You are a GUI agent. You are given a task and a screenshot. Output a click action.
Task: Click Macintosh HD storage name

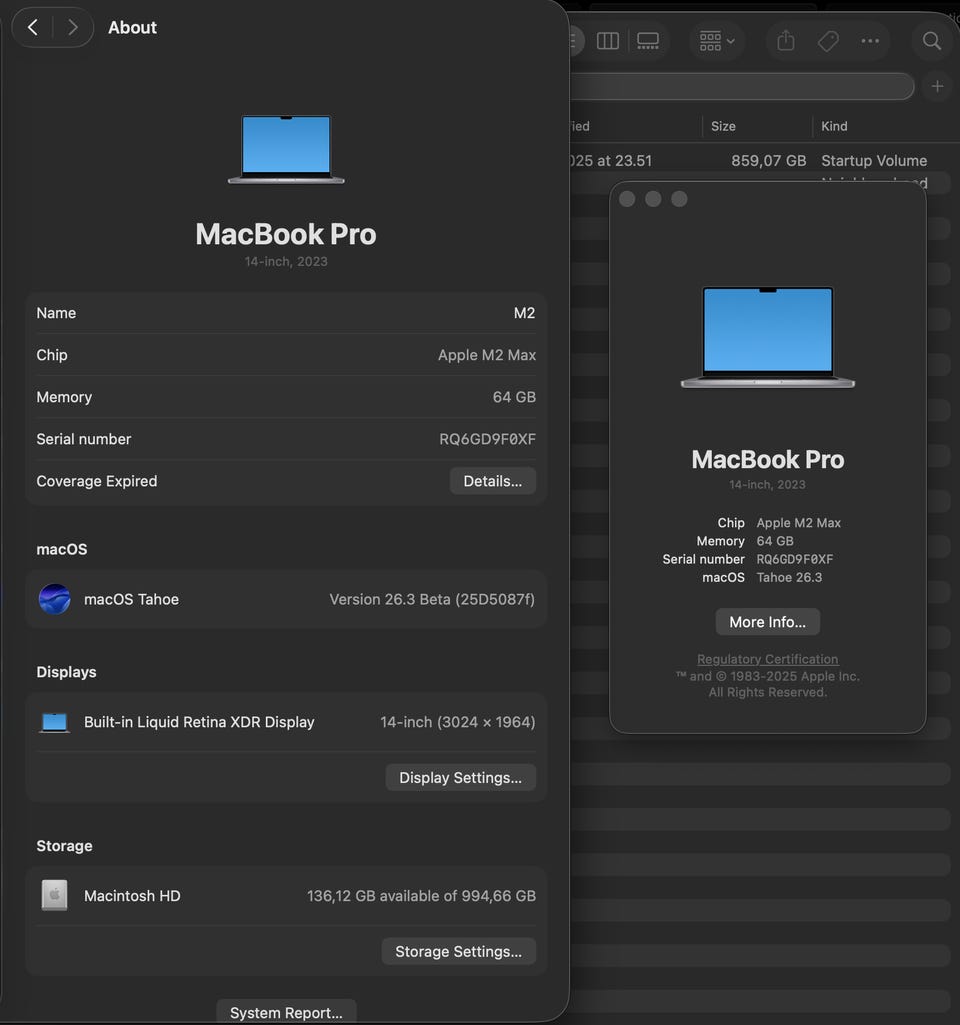pyautogui.click(x=132, y=896)
